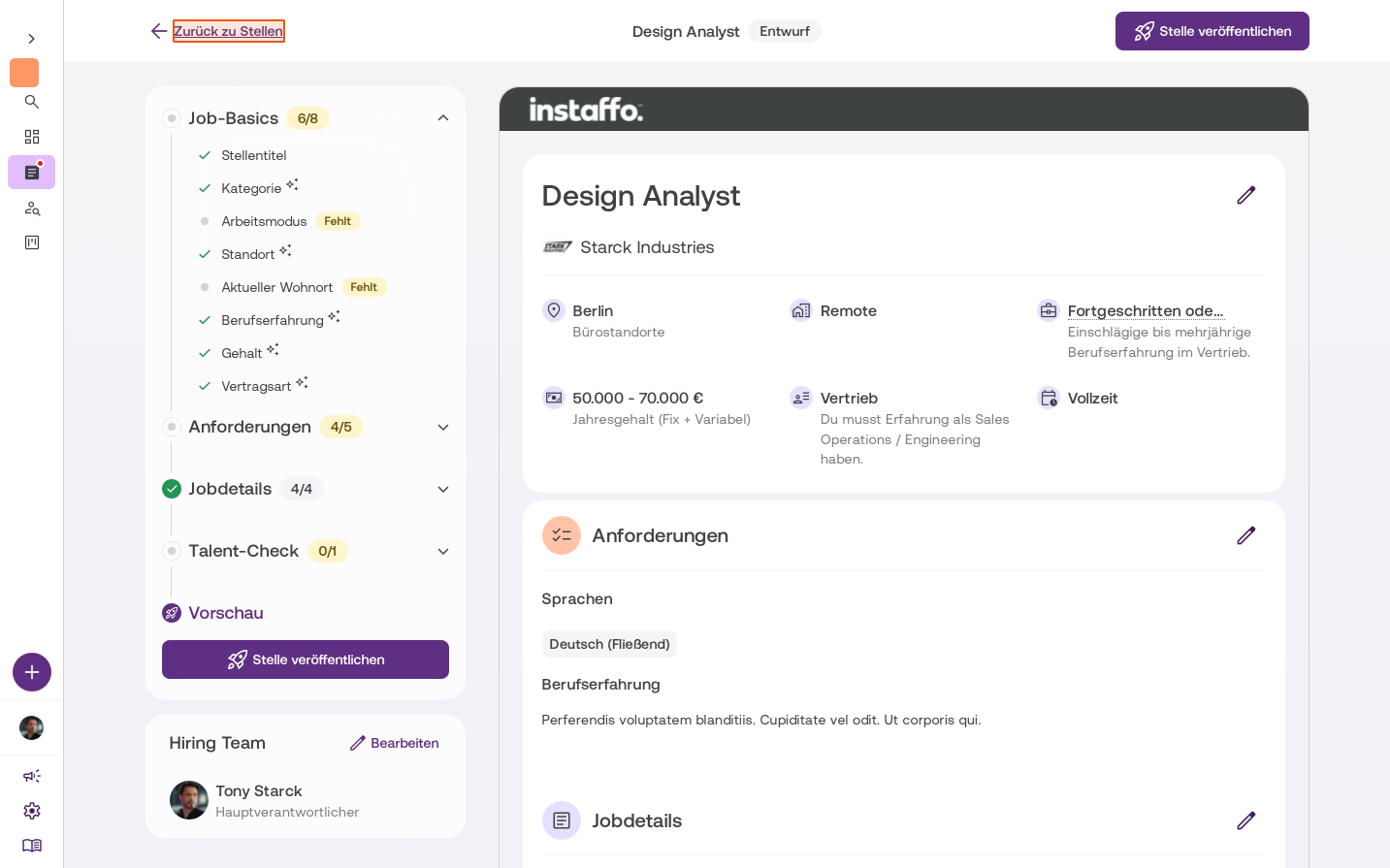Select Berufserfahrung in the Job-Basics list
This screenshot has width=1390, height=868.
[273, 320]
